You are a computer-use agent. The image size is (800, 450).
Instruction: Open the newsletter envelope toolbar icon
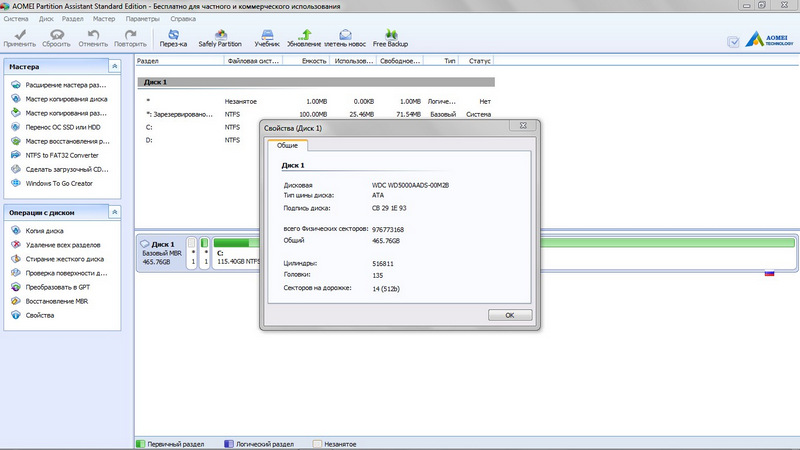345,34
